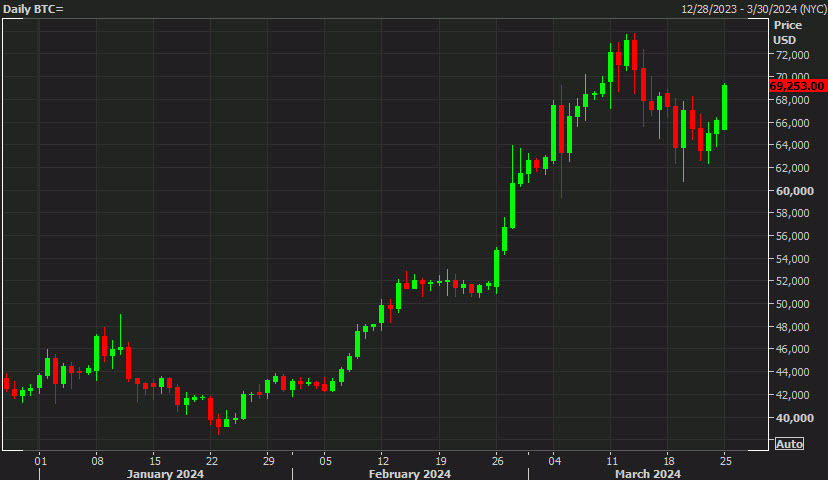This screenshot has height=480, width=828.
Task: Click the 48,000 price axis label
Action: point(792,327)
